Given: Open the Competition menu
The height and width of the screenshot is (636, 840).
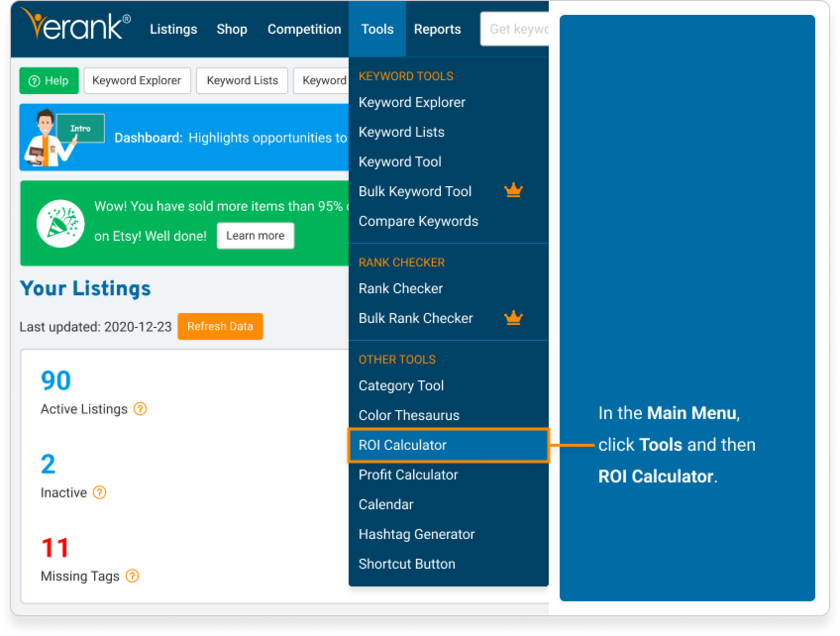Looking at the screenshot, I should click(304, 29).
